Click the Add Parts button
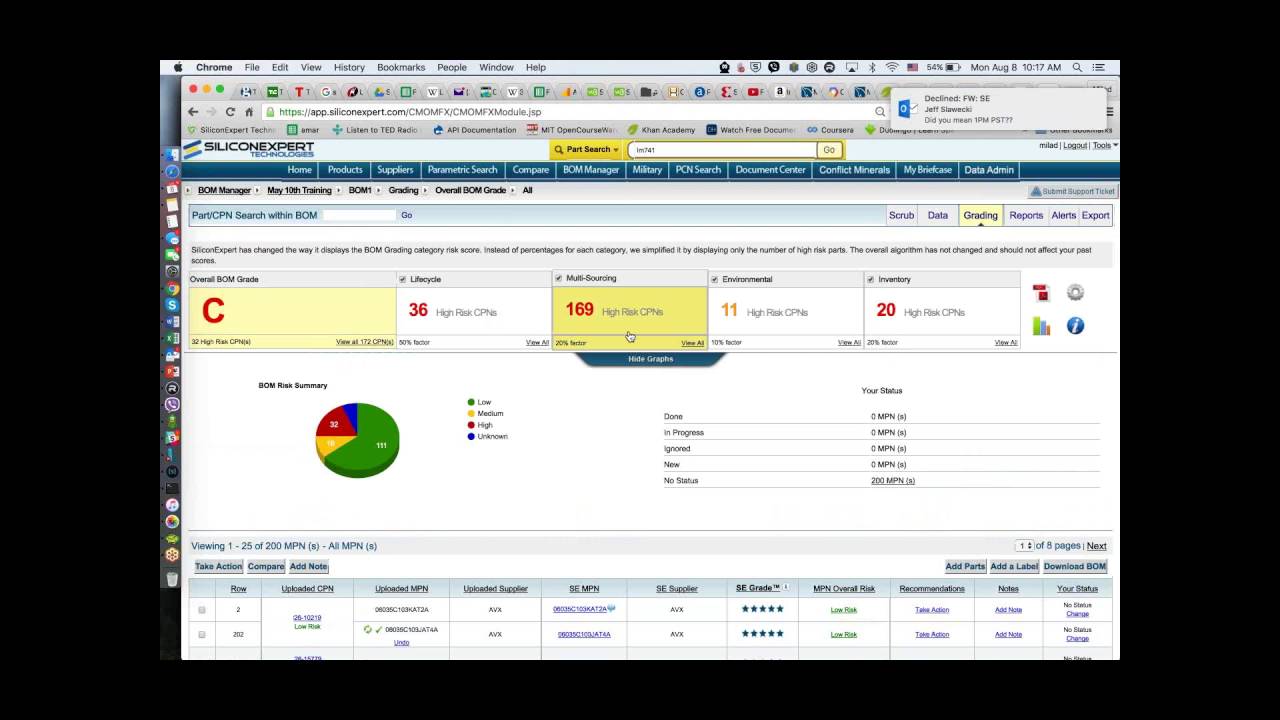The image size is (1280, 720). pyautogui.click(x=966, y=566)
